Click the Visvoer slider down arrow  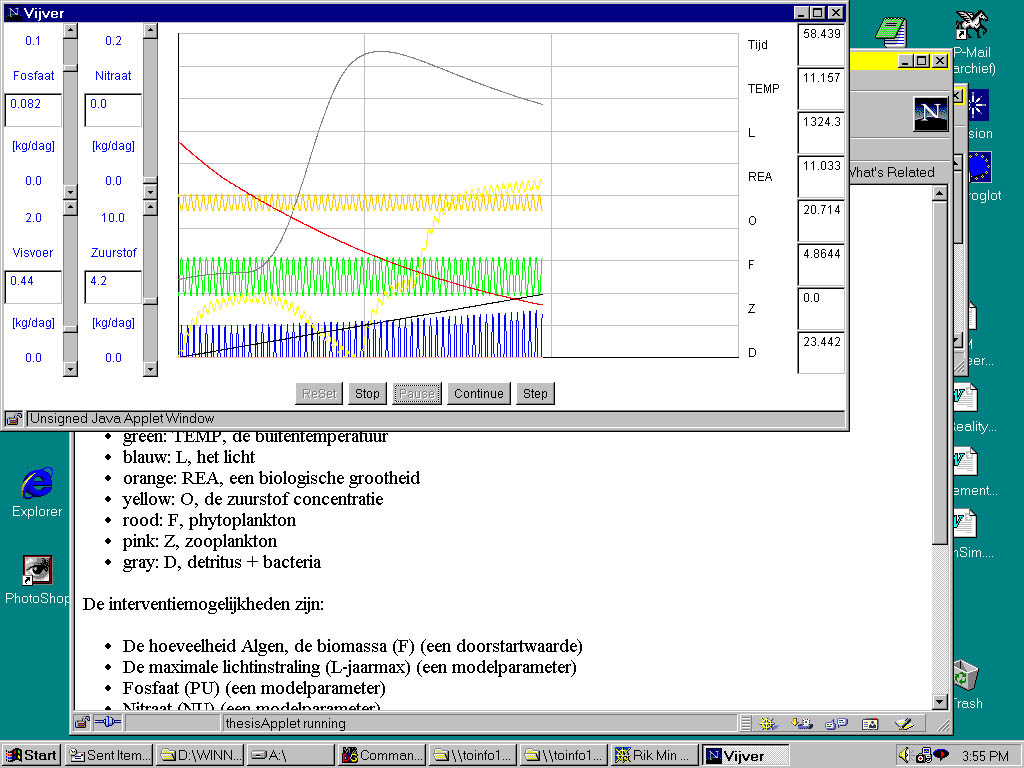click(x=71, y=369)
